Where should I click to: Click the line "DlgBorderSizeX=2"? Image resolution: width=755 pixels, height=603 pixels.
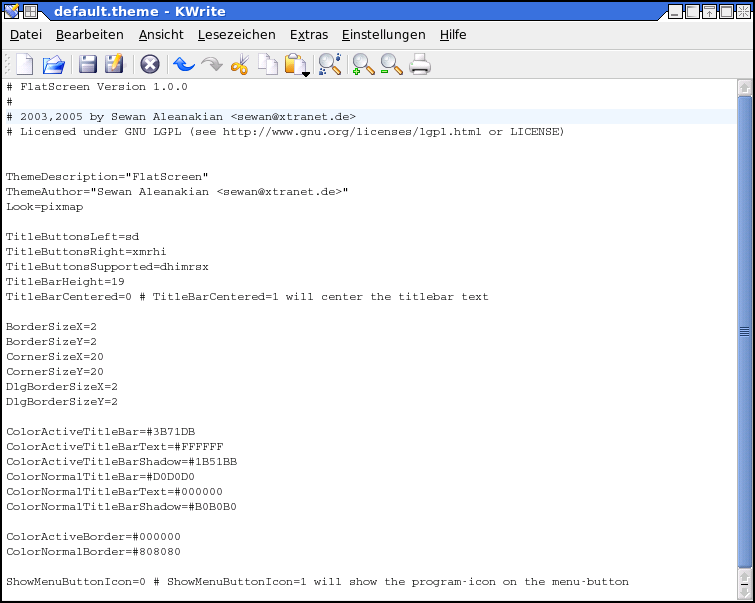point(62,386)
